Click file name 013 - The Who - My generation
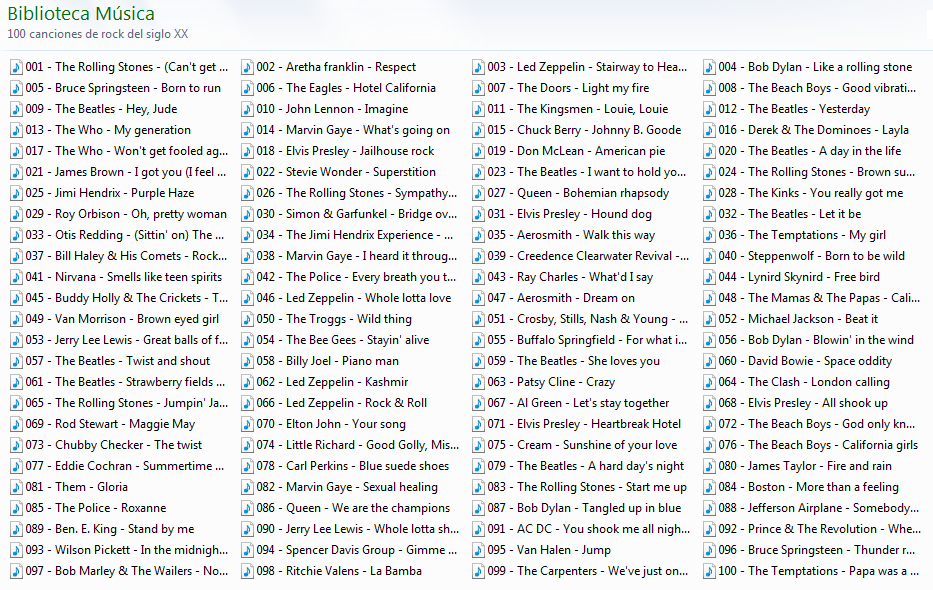The height and width of the screenshot is (590, 933). 108,130
